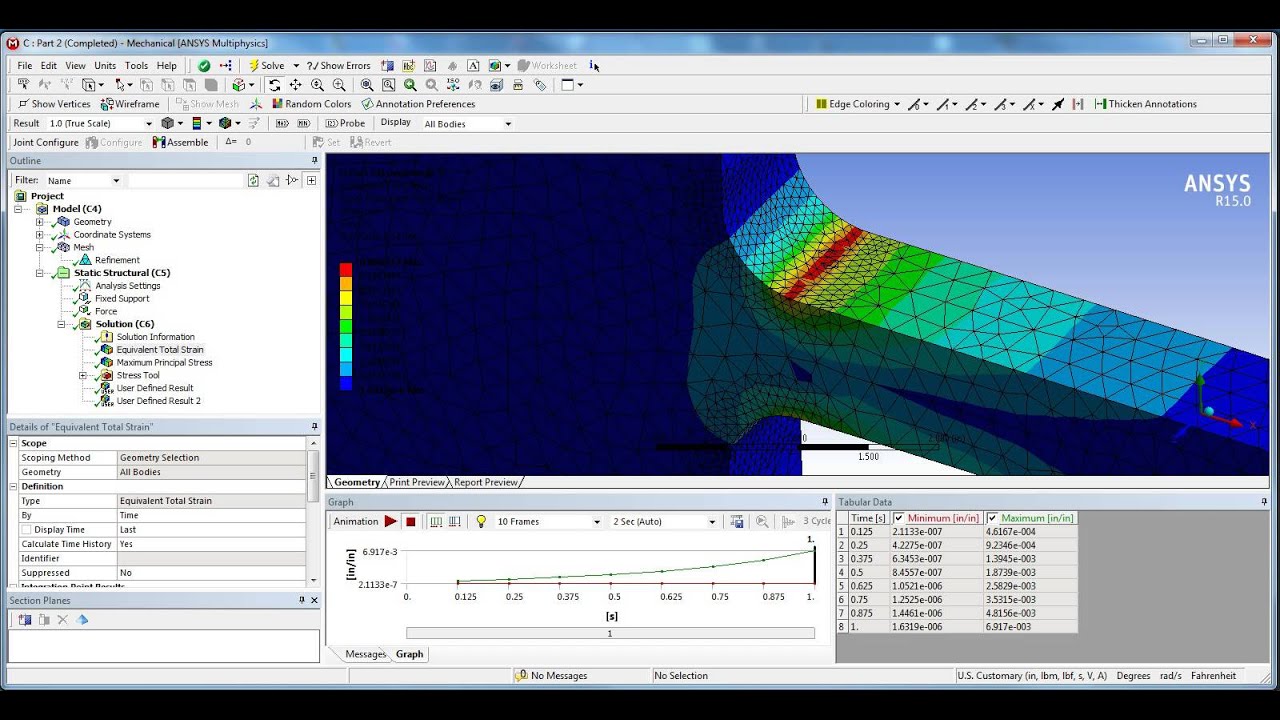Open the 2 Sec (Auto) dropdown

coord(712,522)
